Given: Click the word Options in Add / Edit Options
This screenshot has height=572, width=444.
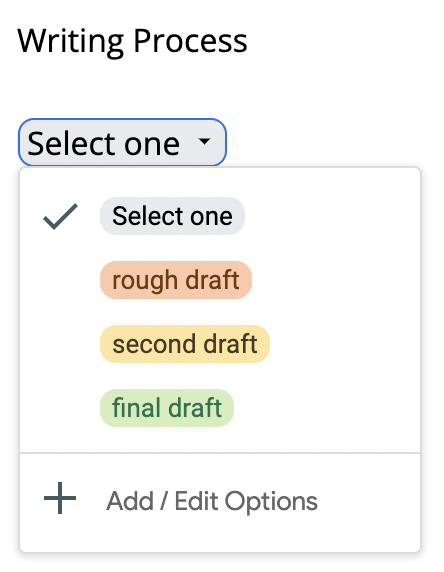Looking at the screenshot, I should pyautogui.click(x=271, y=502).
